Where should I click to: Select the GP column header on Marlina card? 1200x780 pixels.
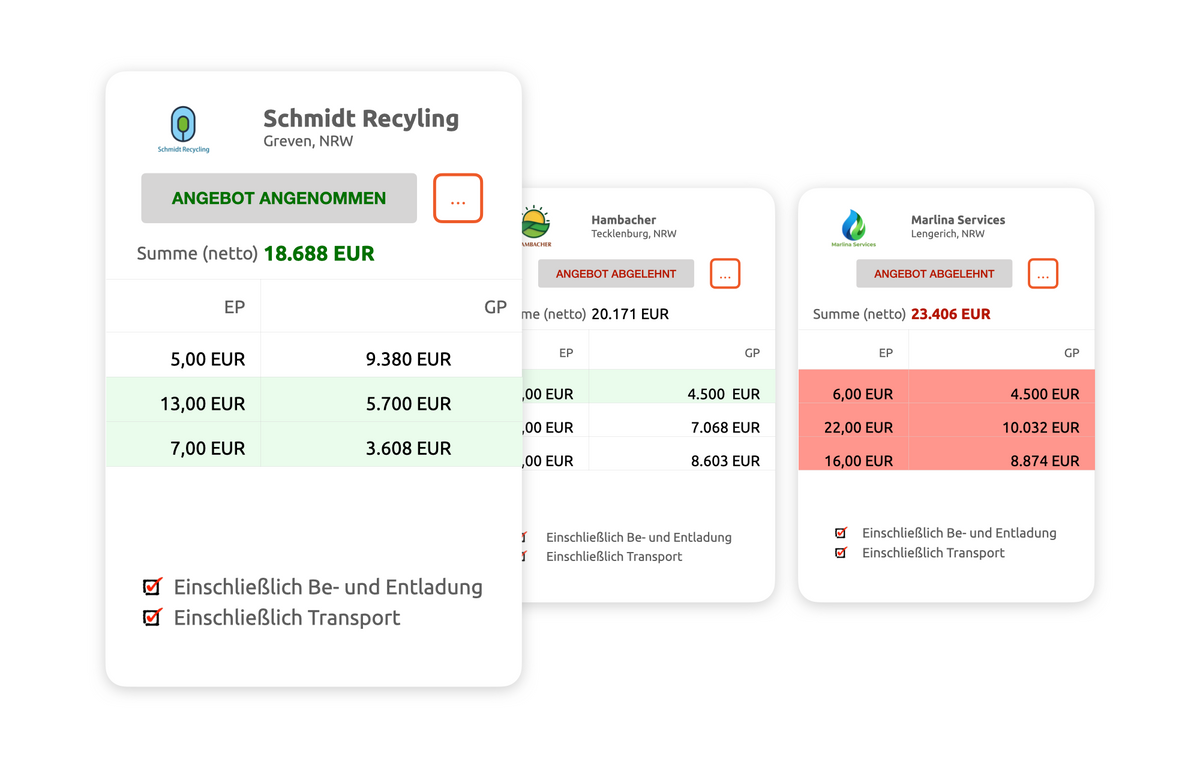[1071, 353]
